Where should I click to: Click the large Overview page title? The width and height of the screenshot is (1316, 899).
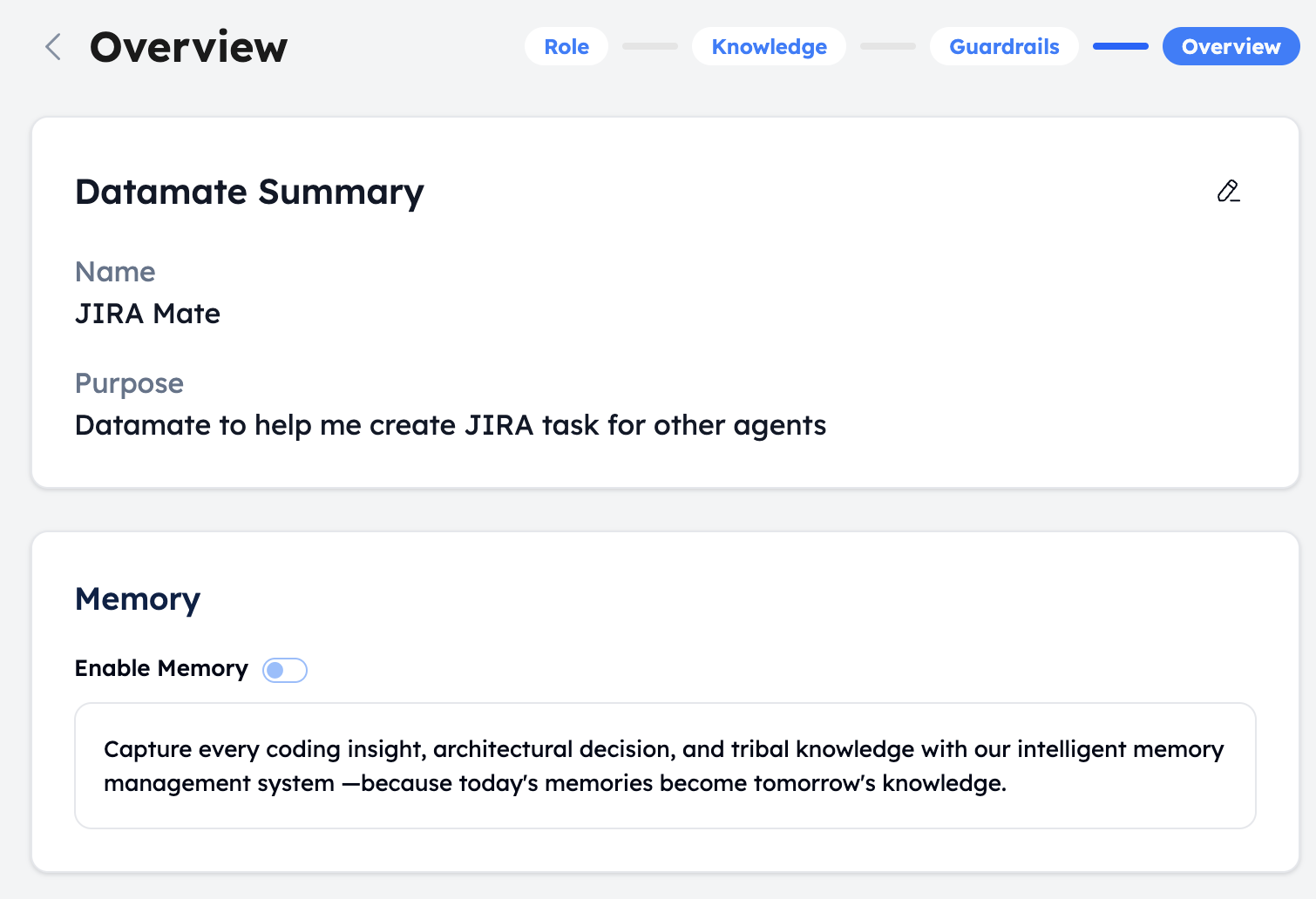[x=188, y=47]
